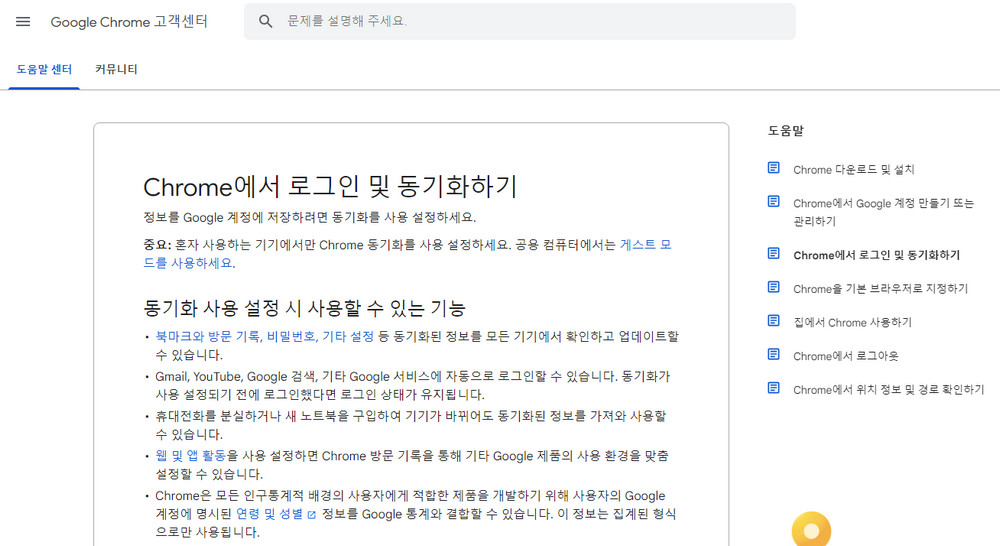Open the 웹 및 앱 활동 link
The height and width of the screenshot is (546, 1000).
point(191,455)
